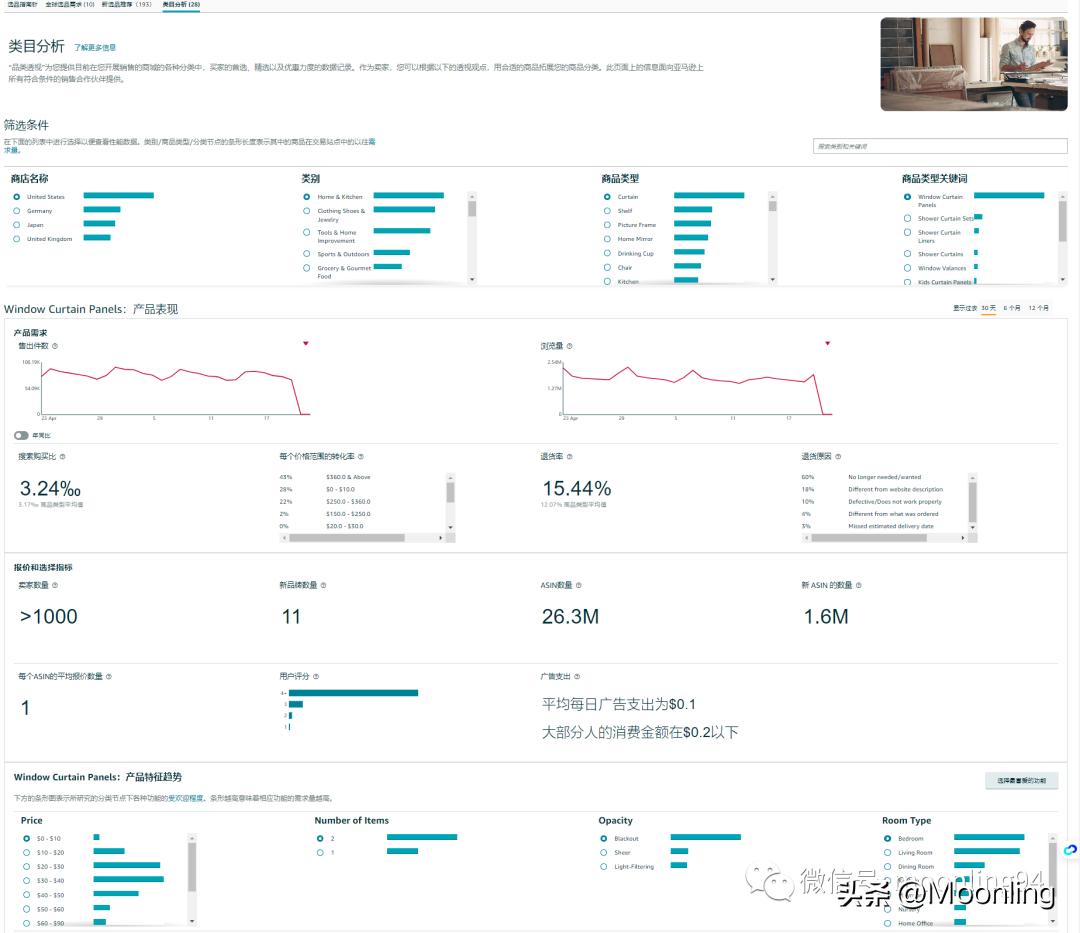Click the 选择最重要的功能 button
This screenshot has width=1080, height=933.
(1021, 780)
